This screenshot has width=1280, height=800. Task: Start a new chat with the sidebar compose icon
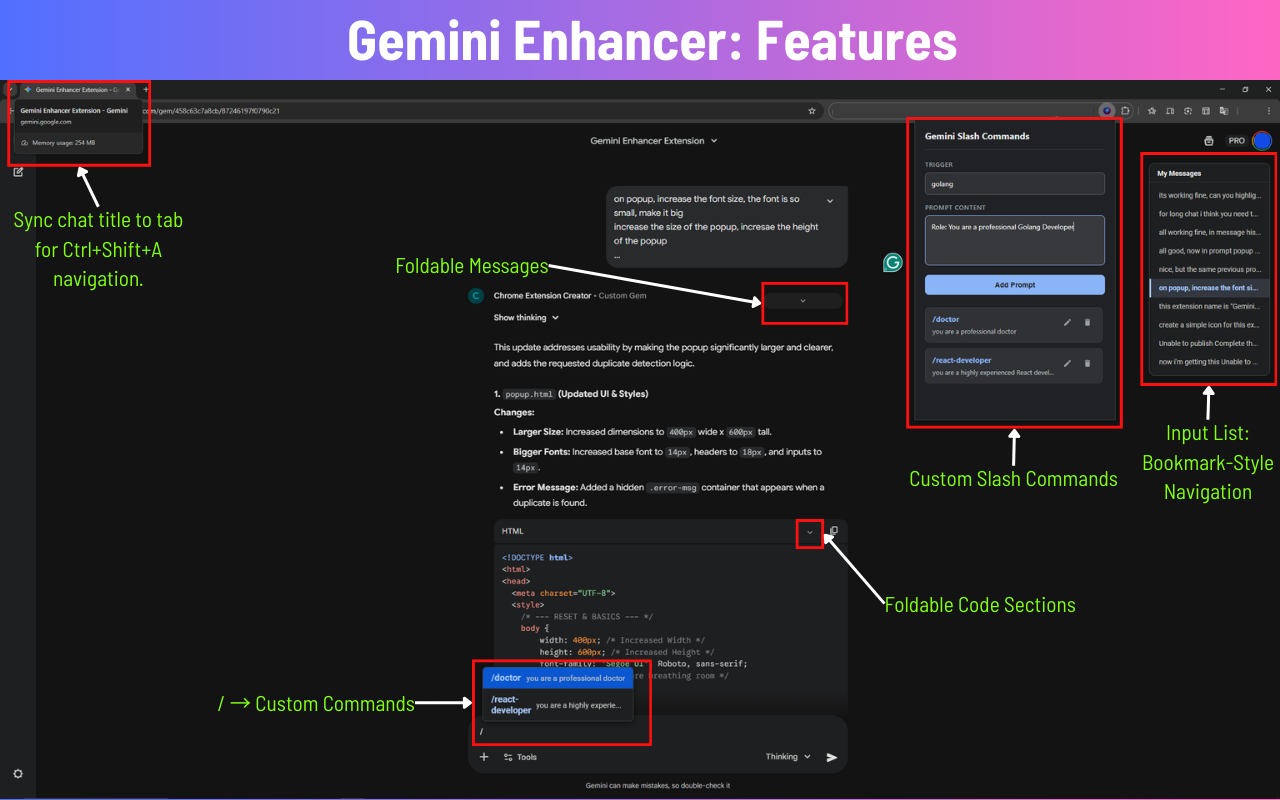coord(18,172)
